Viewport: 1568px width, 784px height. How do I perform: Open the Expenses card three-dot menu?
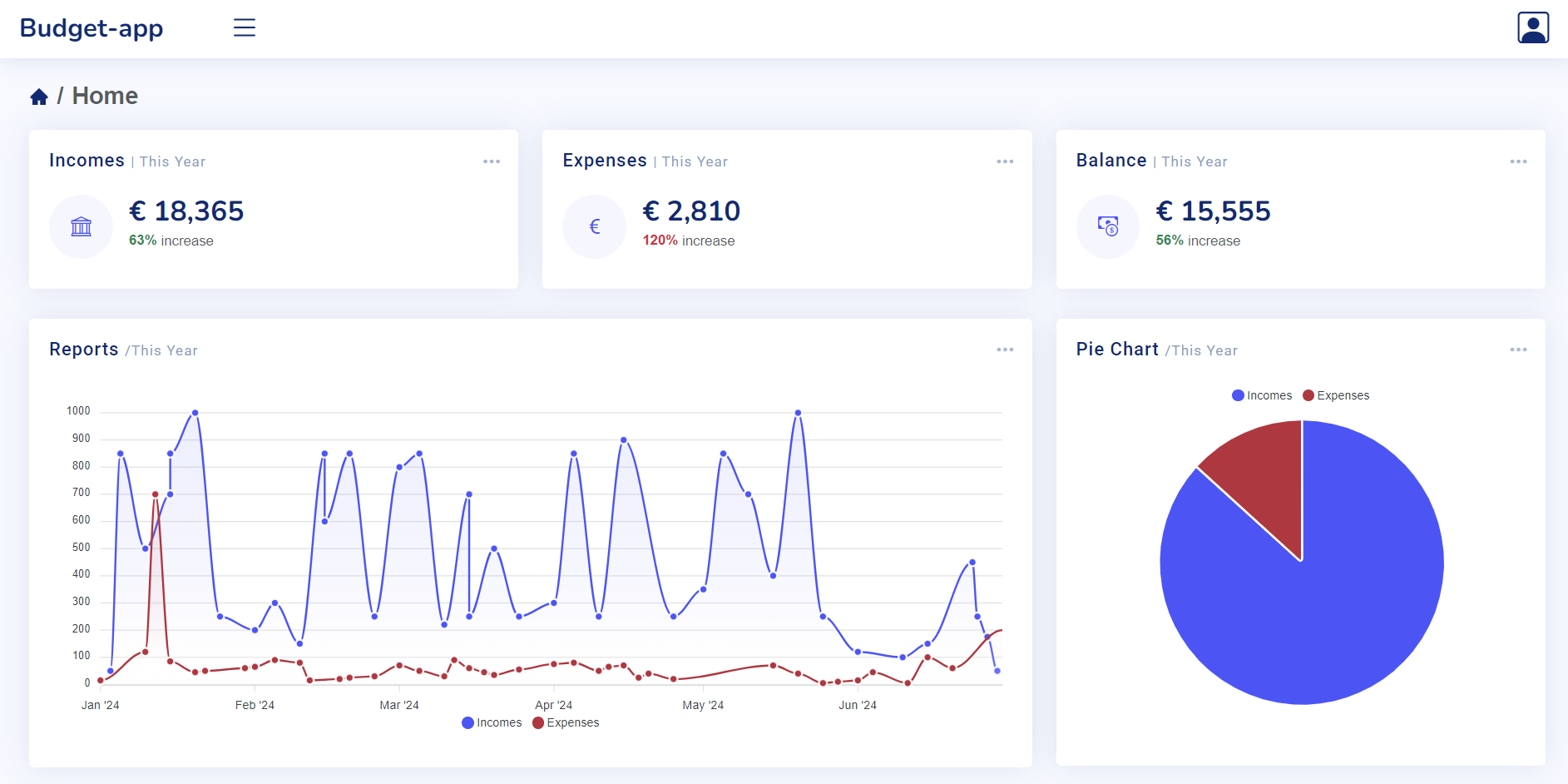[x=1005, y=161]
